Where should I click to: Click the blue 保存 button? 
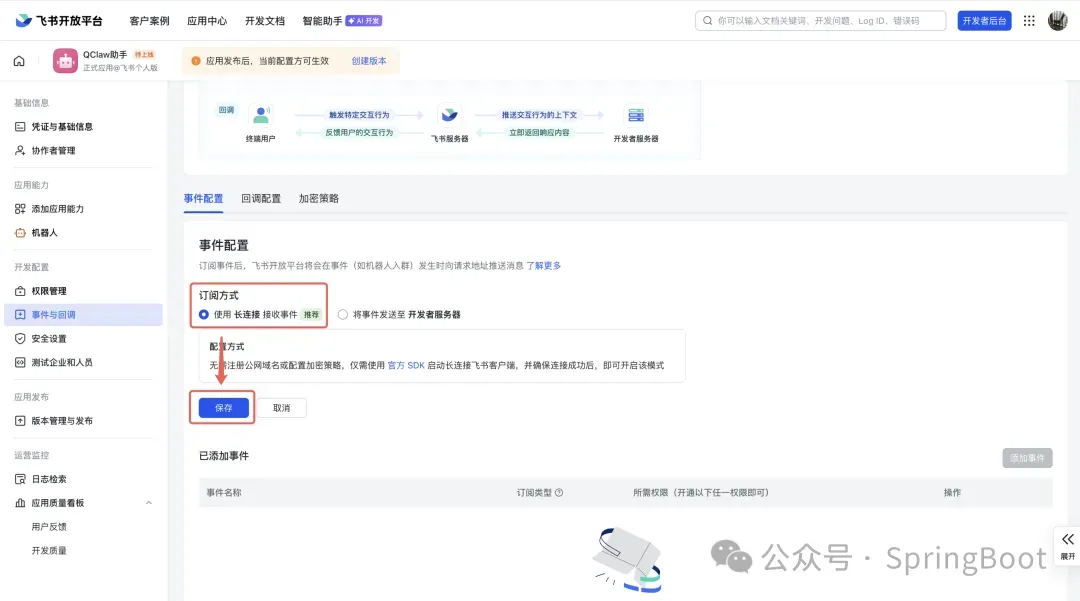coord(223,408)
